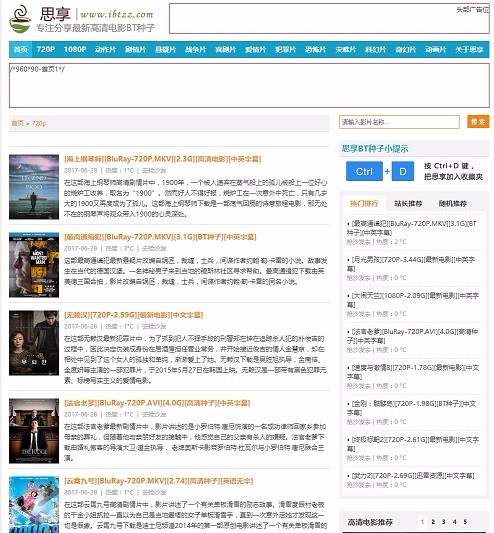The height and width of the screenshot is (533, 494).
Task: Open the 关于思享 page
Action: click(x=469, y=50)
